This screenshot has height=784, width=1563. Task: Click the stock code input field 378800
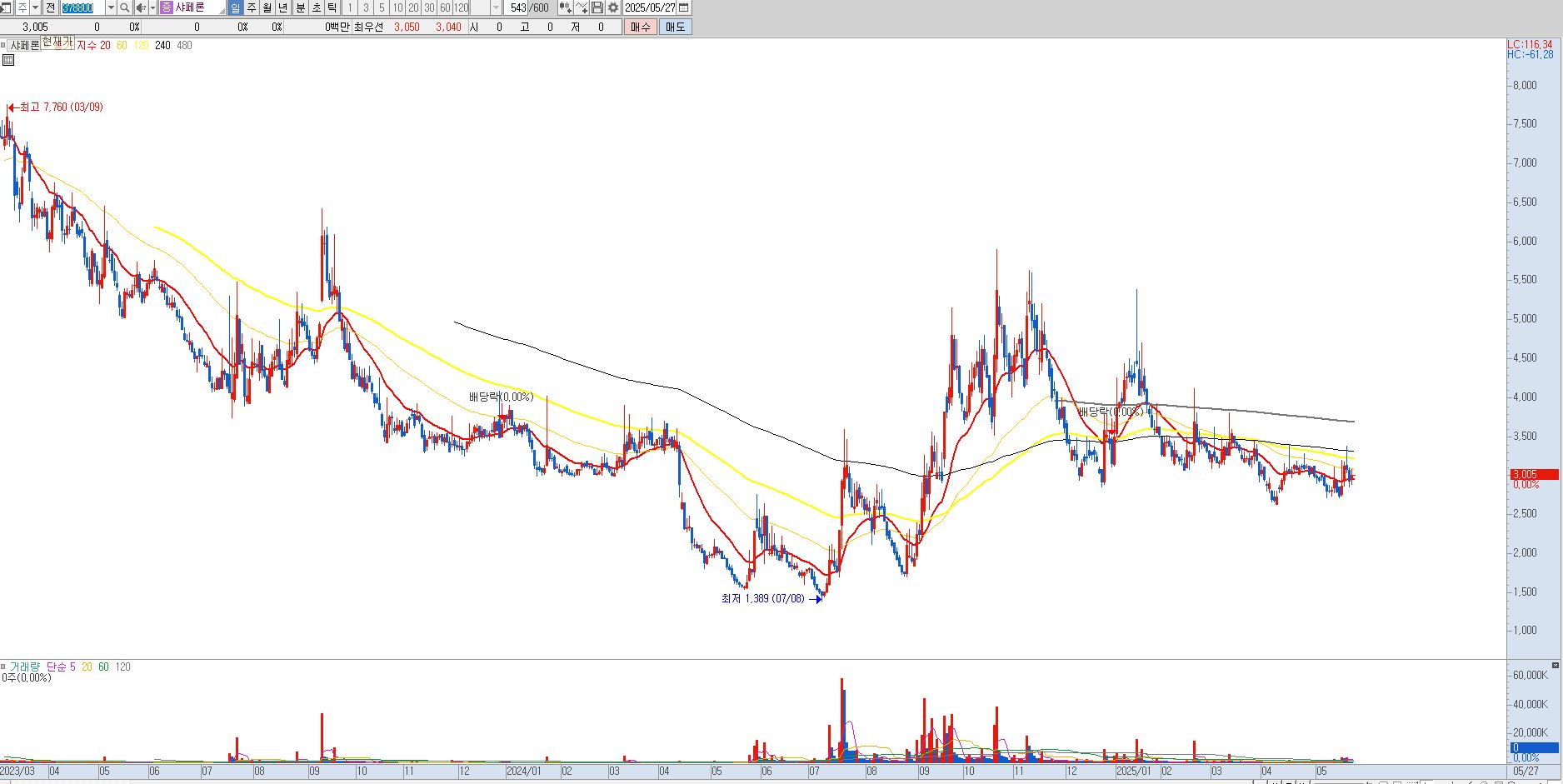coord(82,7)
